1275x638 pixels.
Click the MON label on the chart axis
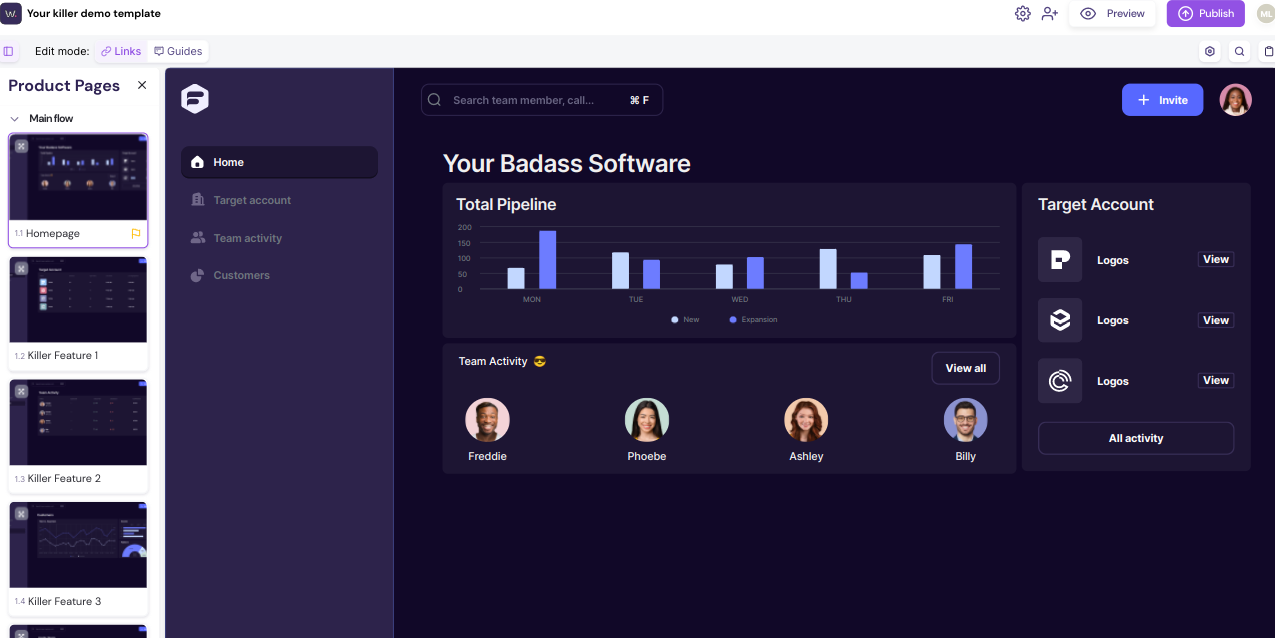coord(532,300)
